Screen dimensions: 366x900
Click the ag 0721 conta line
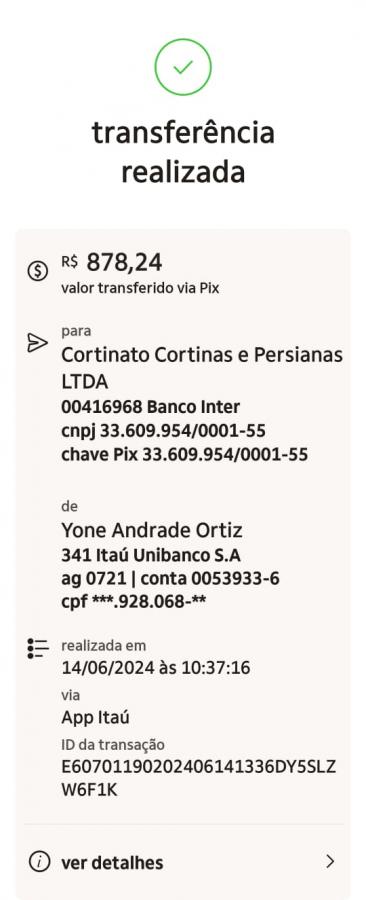[170, 579]
